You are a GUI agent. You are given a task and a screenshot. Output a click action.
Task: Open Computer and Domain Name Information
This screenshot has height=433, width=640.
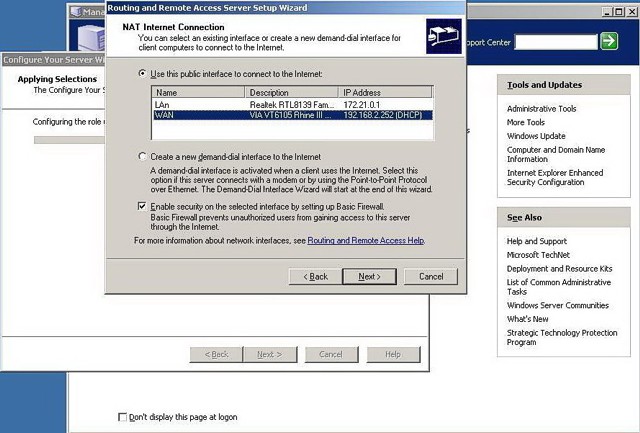[556, 154]
